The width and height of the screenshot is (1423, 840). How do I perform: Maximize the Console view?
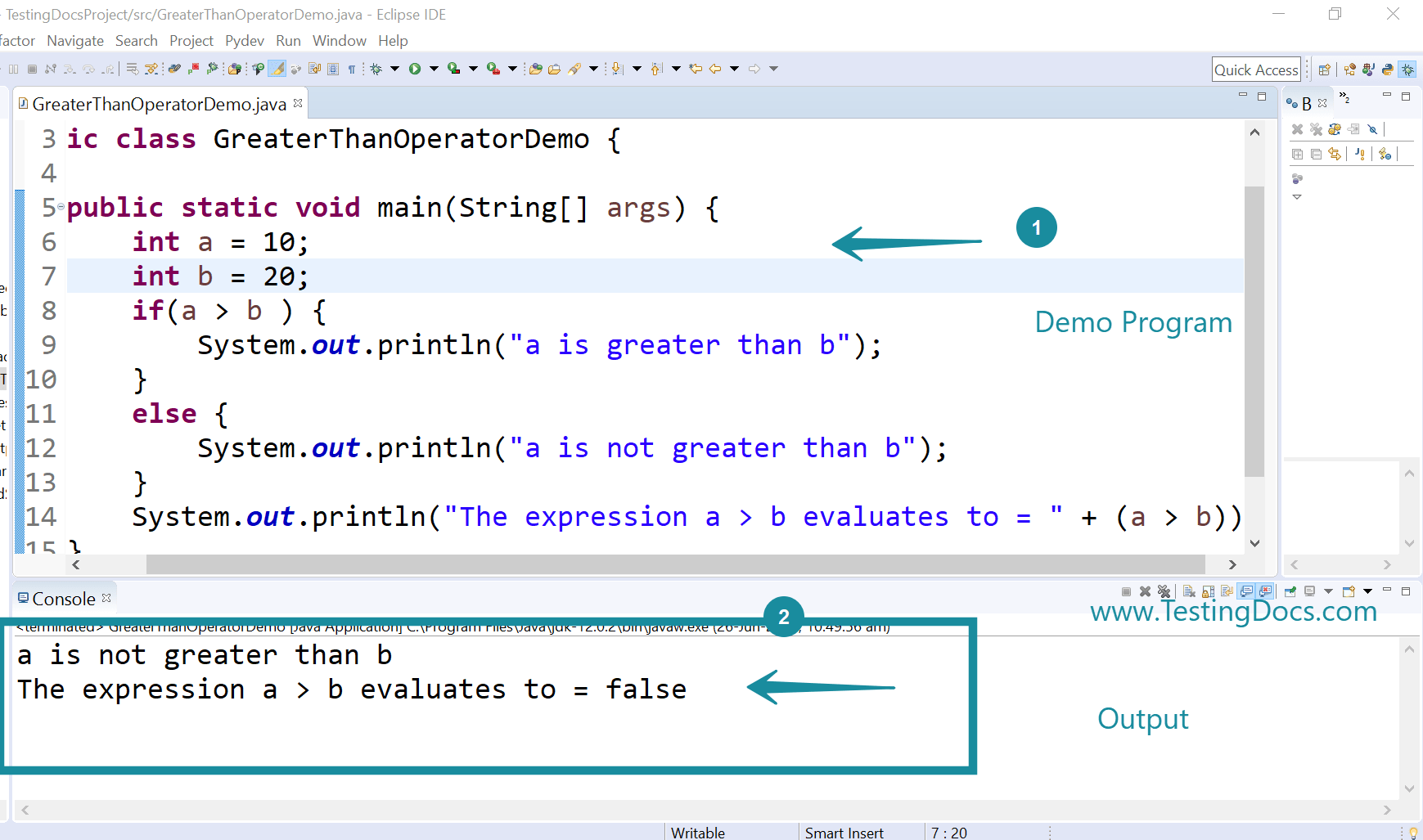pyautogui.click(x=1407, y=591)
